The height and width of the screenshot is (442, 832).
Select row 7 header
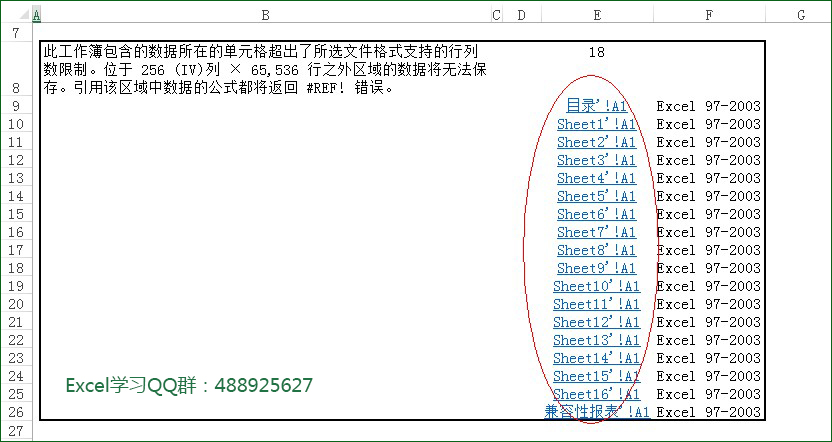point(16,33)
